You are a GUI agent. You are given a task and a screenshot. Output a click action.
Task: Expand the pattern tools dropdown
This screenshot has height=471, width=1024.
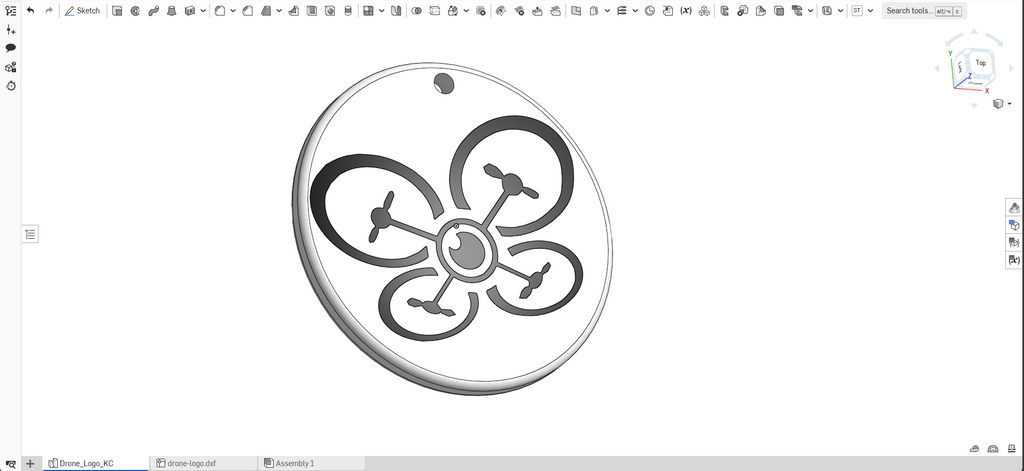[x=382, y=10]
